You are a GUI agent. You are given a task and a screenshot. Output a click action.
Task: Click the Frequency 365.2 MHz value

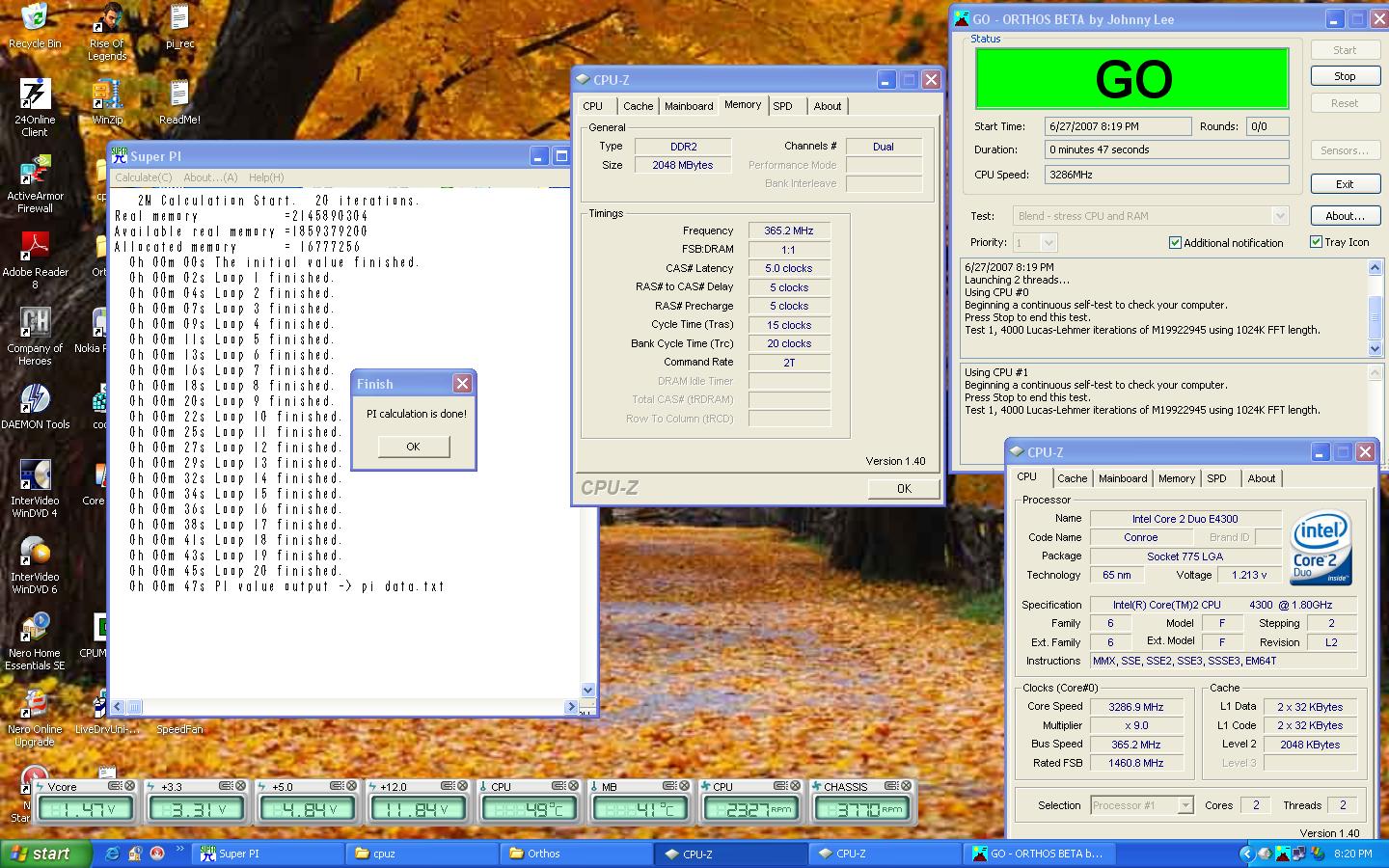click(789, 231)
